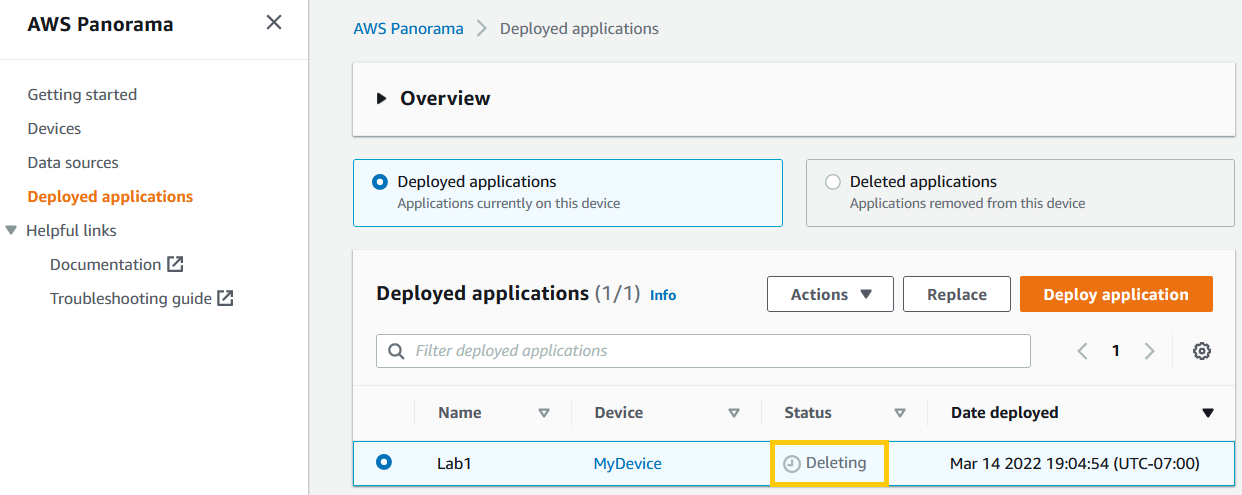
Task: Click the Deleting status text
Action: click(836, 463)
